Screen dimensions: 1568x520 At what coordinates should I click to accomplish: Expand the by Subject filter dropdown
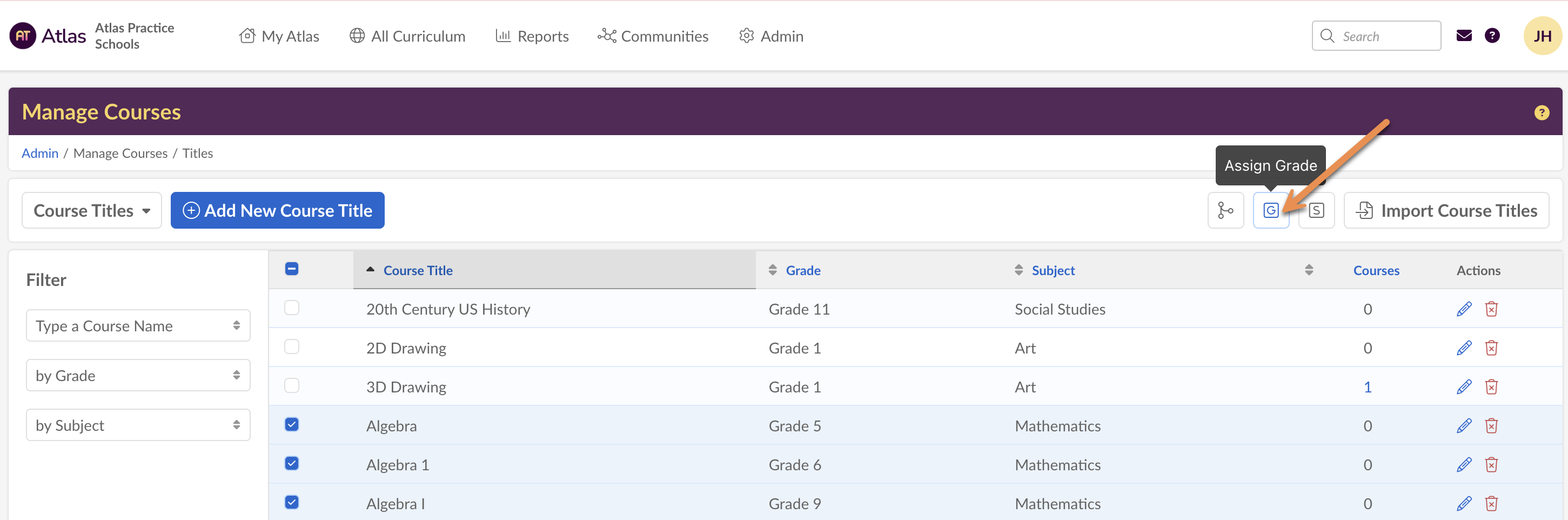coord(138,425)
